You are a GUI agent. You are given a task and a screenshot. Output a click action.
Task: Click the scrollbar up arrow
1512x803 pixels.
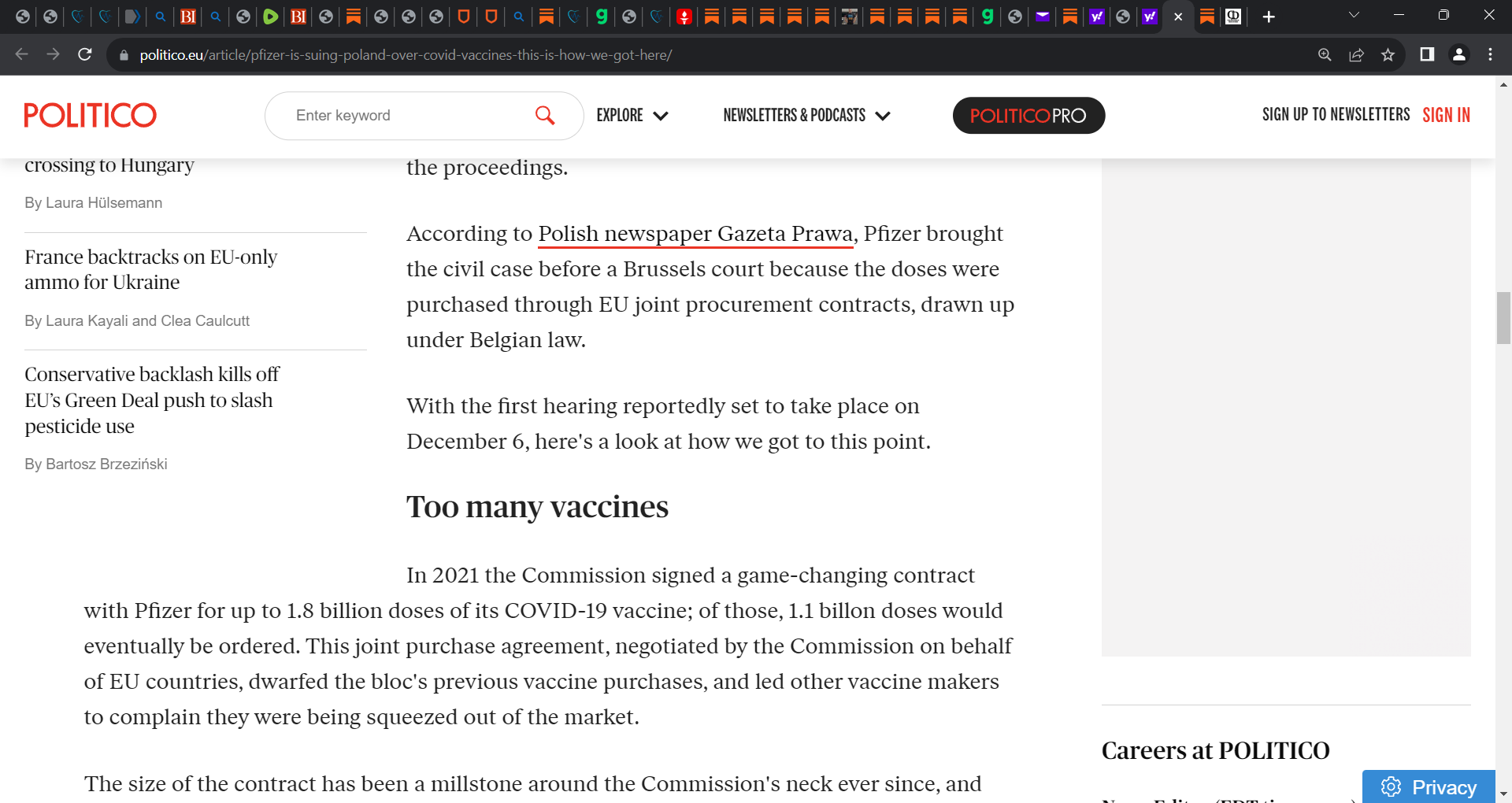[1503, 84]
